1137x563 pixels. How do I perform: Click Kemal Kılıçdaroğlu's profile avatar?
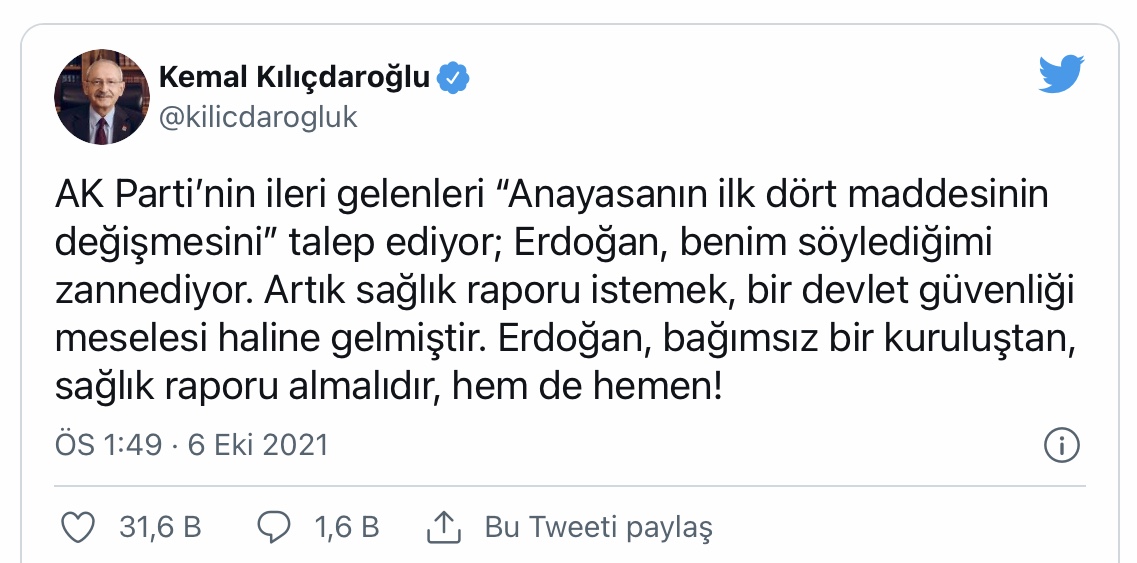coord(101,96)
